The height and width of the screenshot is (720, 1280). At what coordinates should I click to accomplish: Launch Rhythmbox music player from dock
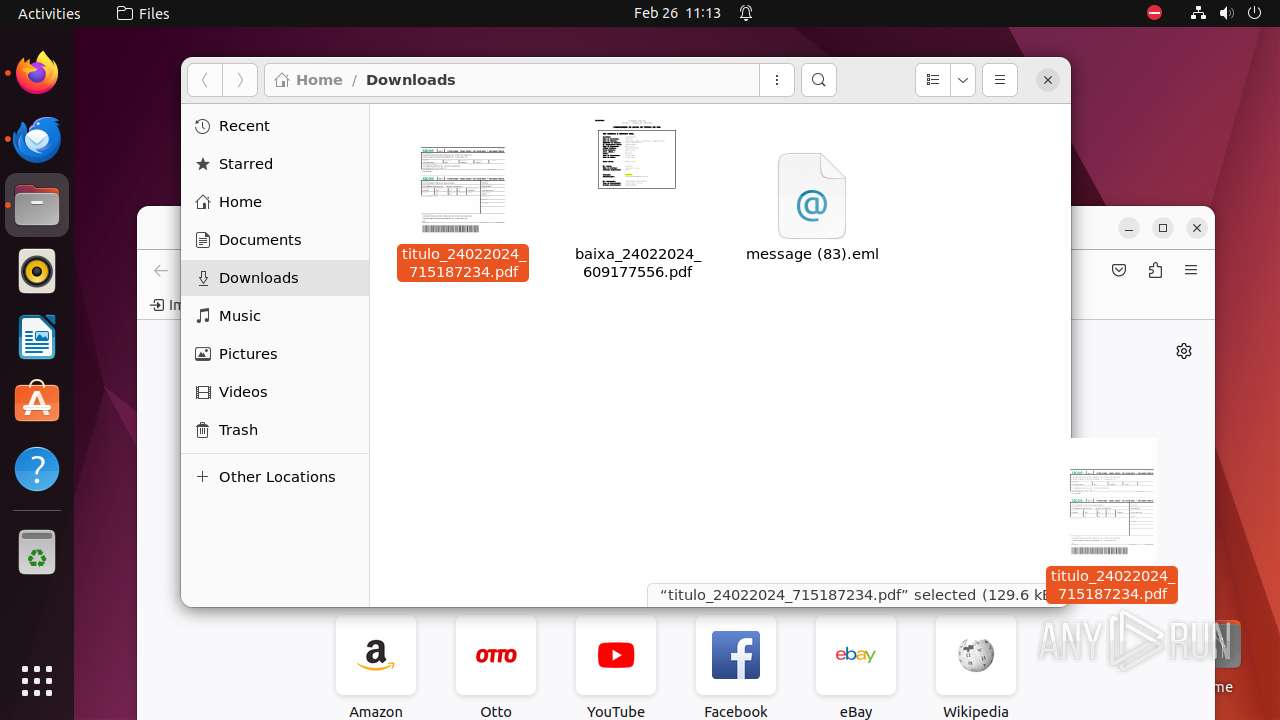pos(37,271)
